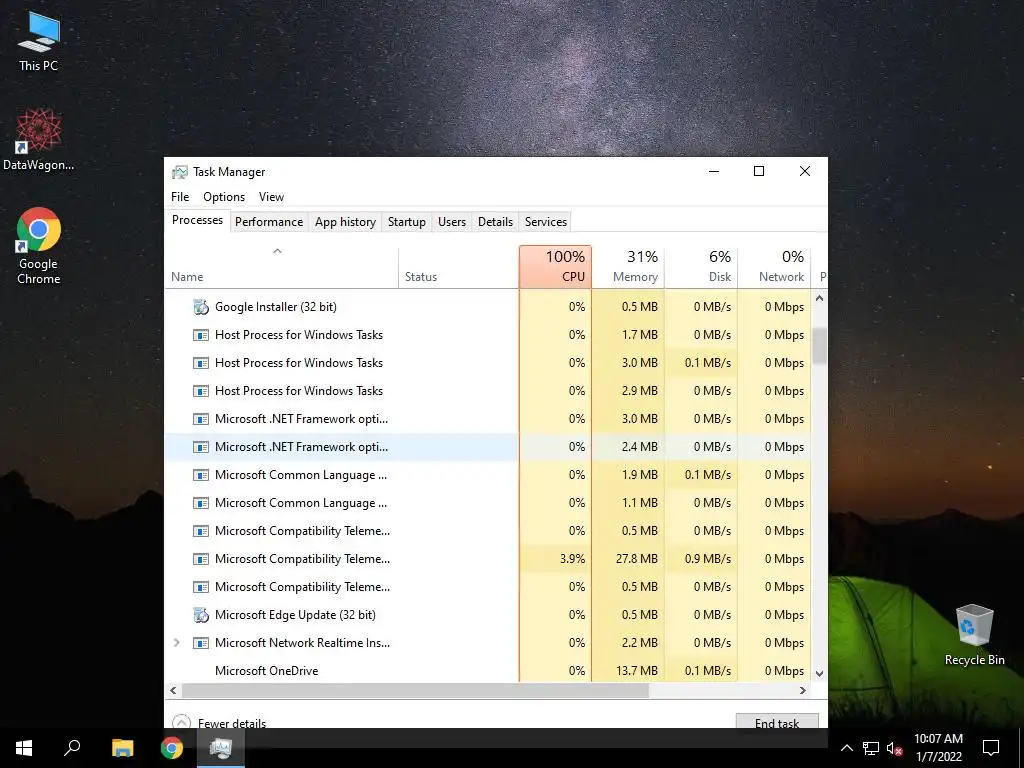Click the icon of 2.4 MB .NET Framework row
Screen dimensions: 1024x768
[x=201, y=447]
